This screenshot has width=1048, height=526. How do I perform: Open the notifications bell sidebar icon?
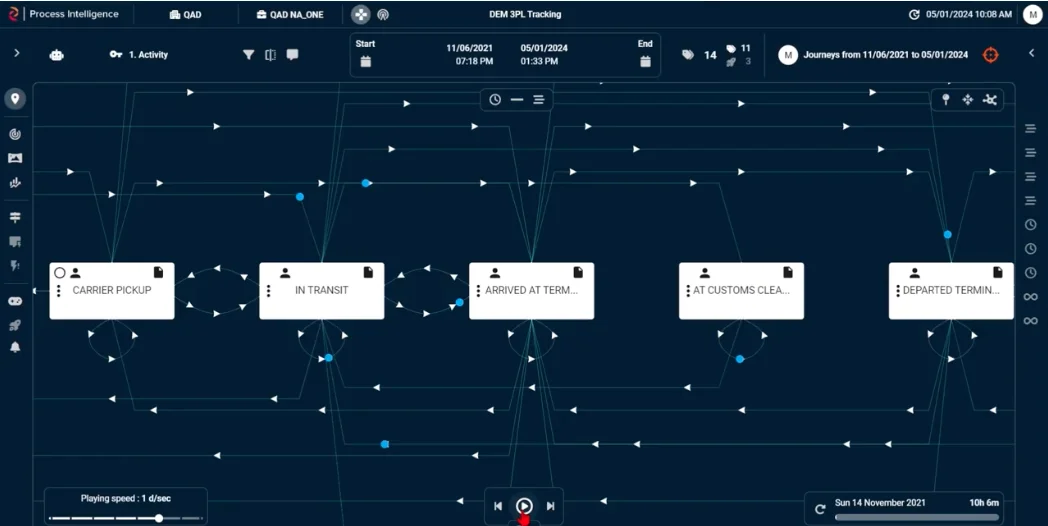coord(15,348)
